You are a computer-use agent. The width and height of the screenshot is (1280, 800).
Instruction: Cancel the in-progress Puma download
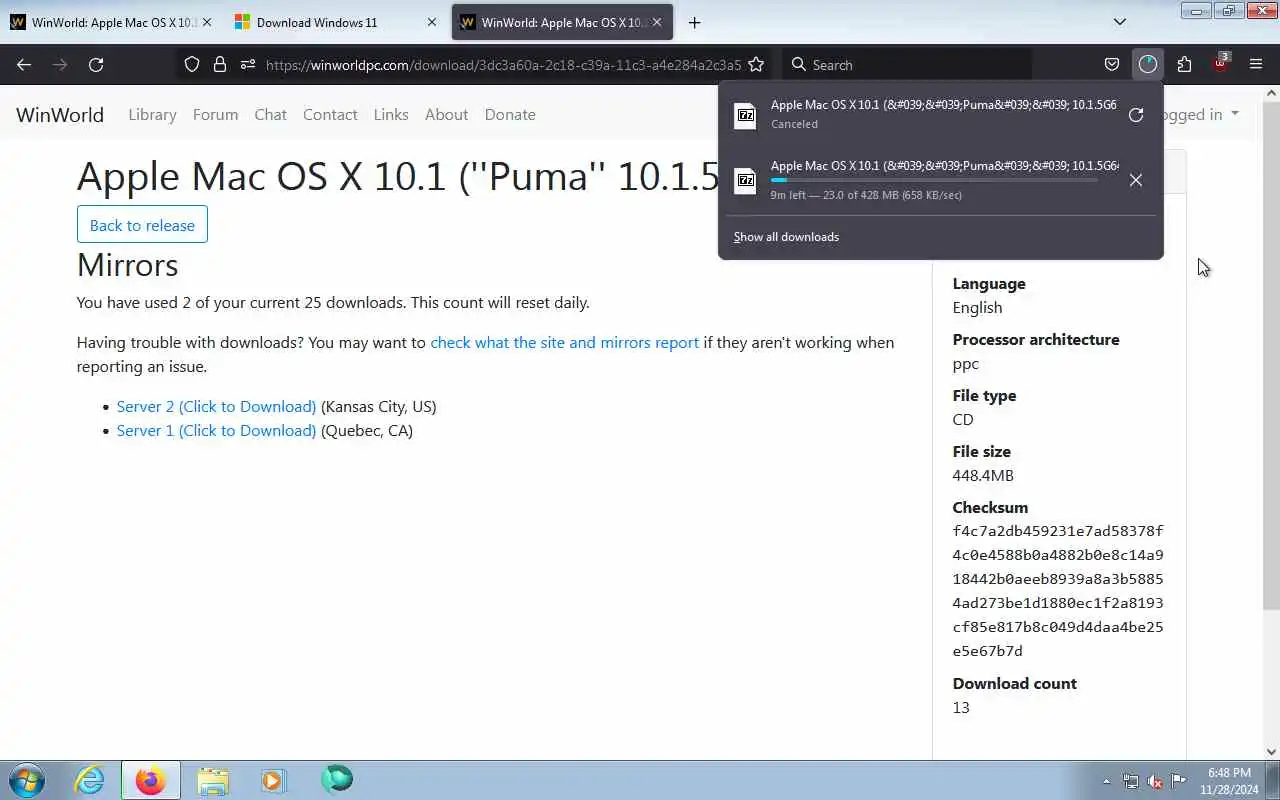1136,180
